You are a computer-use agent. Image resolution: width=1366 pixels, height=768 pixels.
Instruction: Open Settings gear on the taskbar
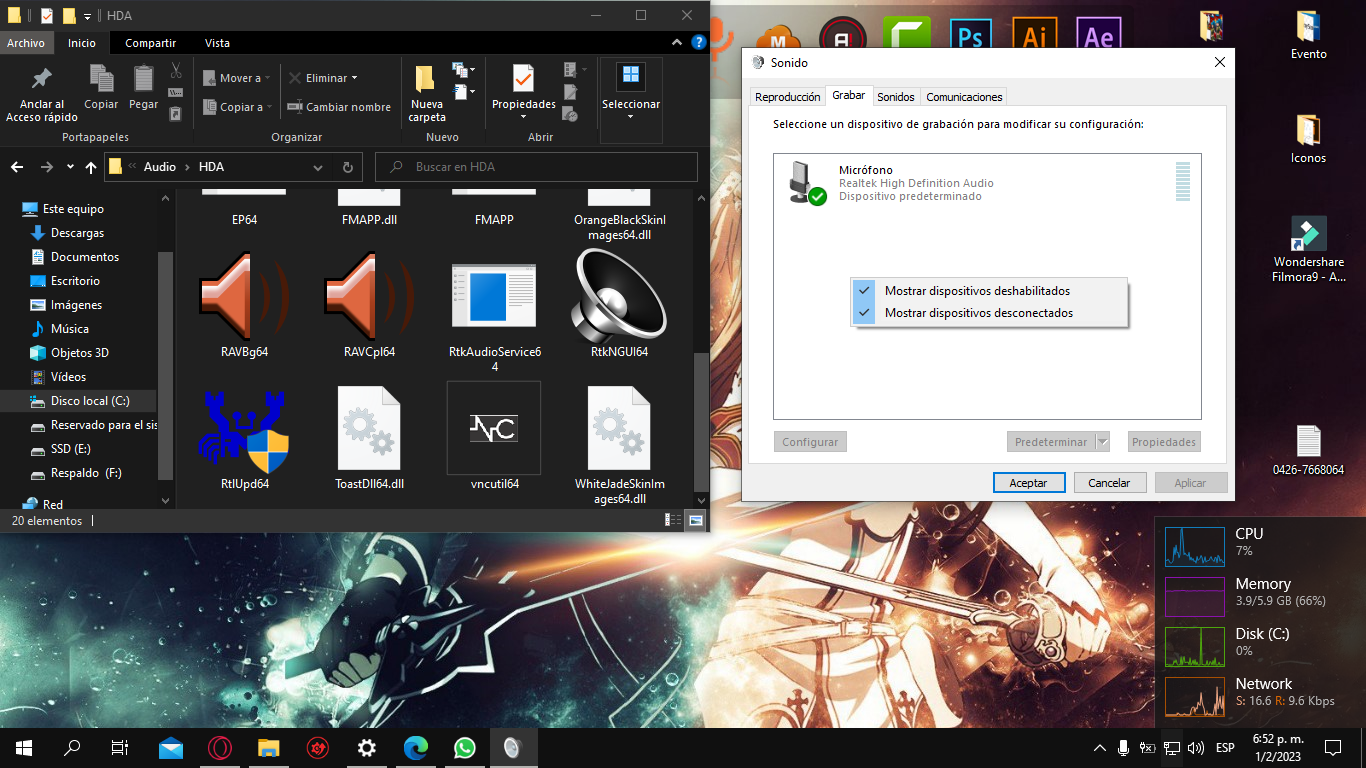click(367, 747)
